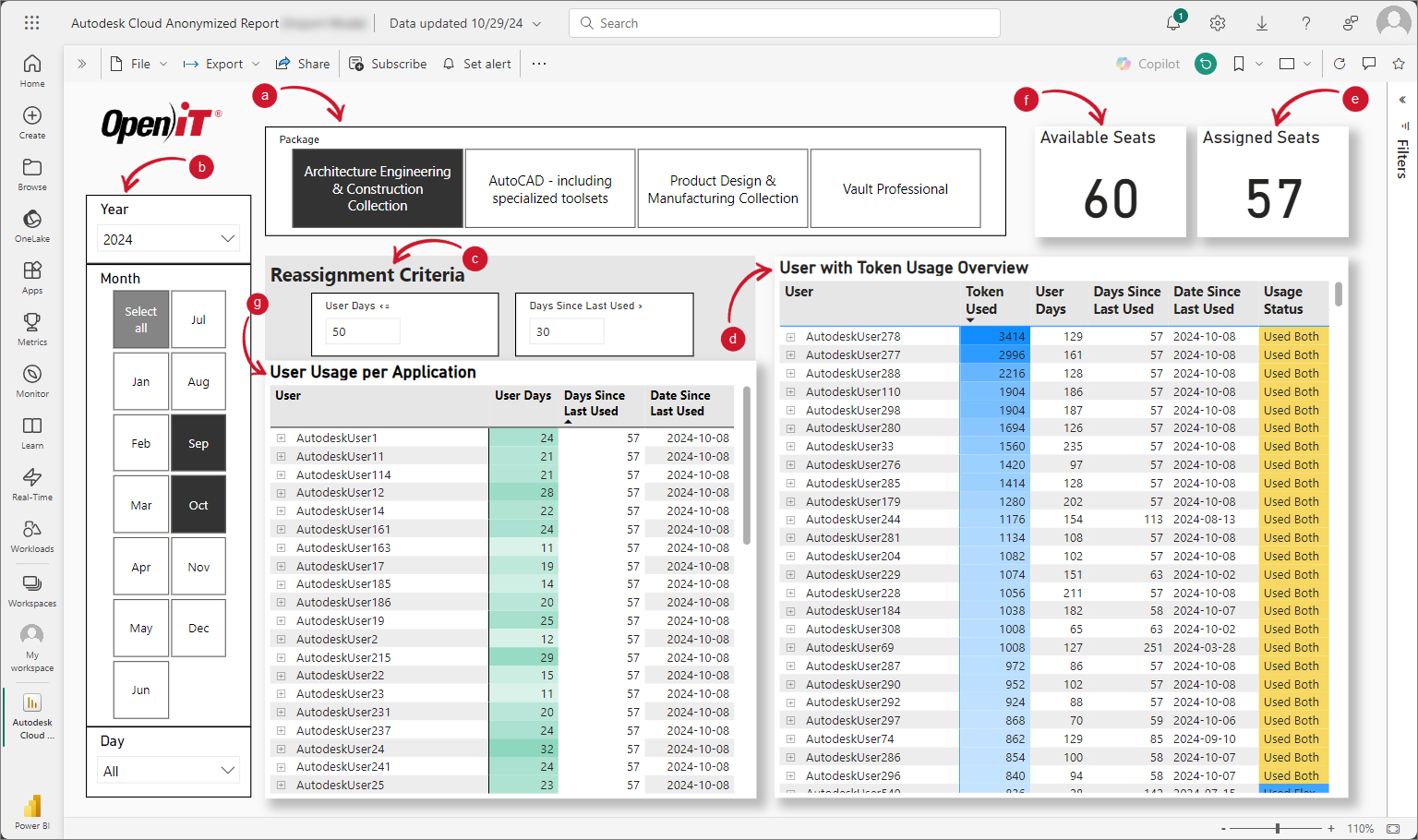Expand the Day slicer dropdown

[169, 771]
